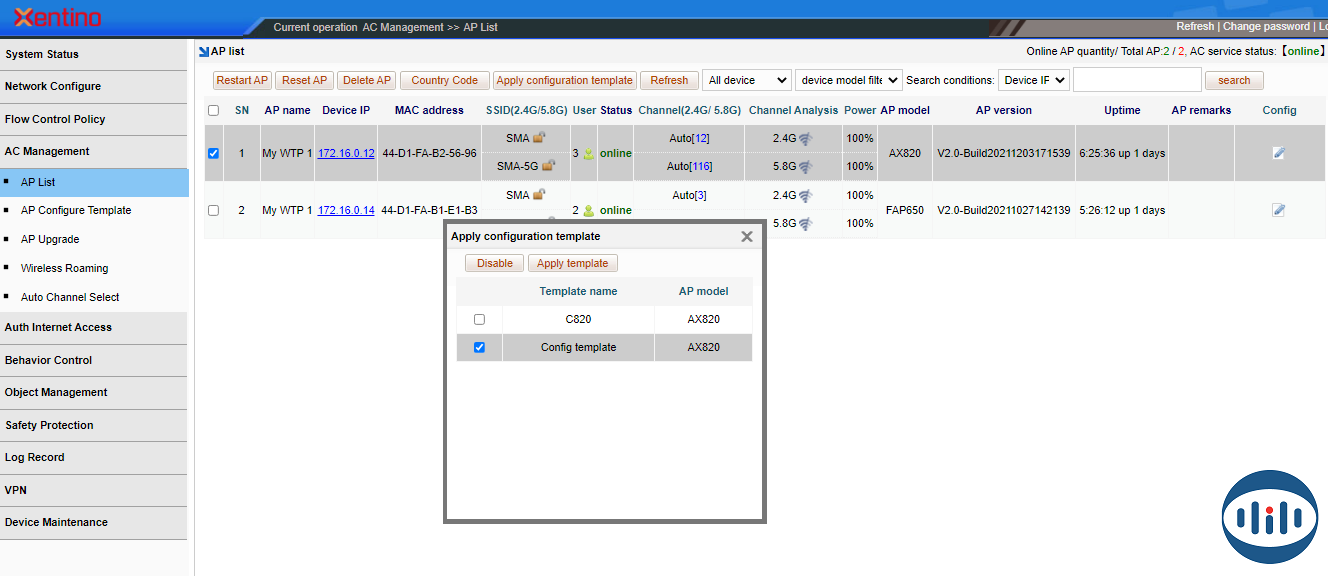Check the C820 template checkbox
Viewport: 1328px width, 576px height.
click(x=479, y=320)
